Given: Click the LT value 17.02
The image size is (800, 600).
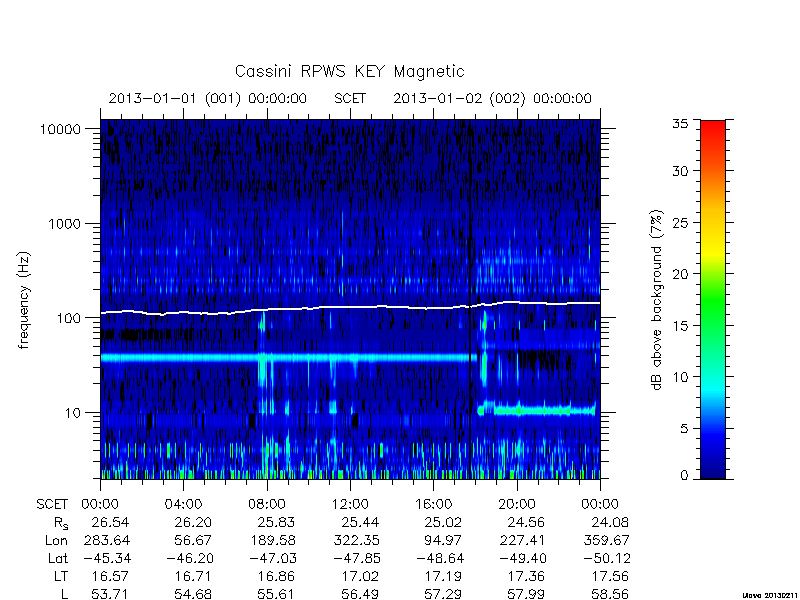Looking at the screenshot, I should 360,576.
